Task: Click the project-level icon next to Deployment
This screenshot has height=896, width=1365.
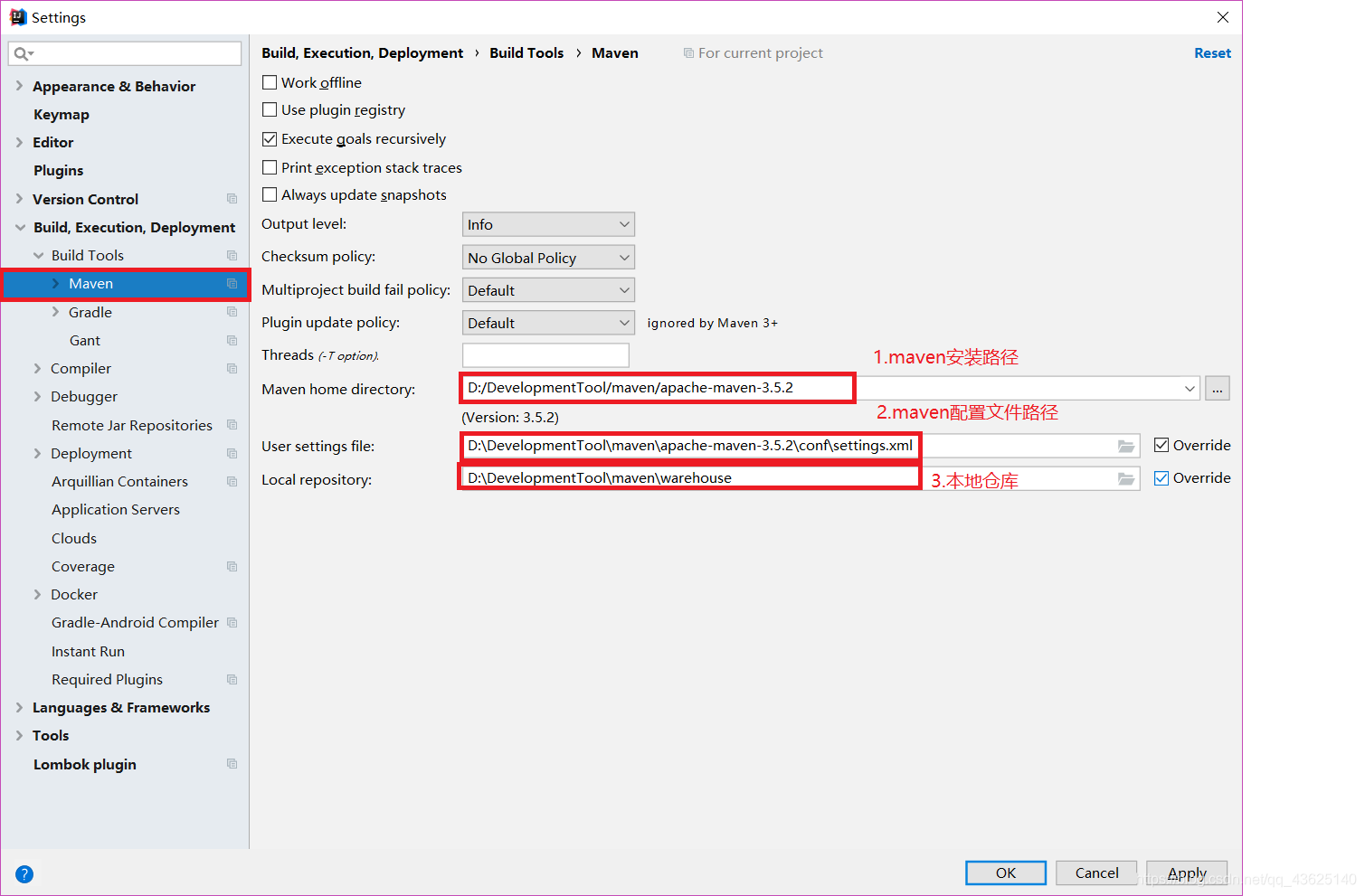Action: pyautogui.click(x=232, y=453)
